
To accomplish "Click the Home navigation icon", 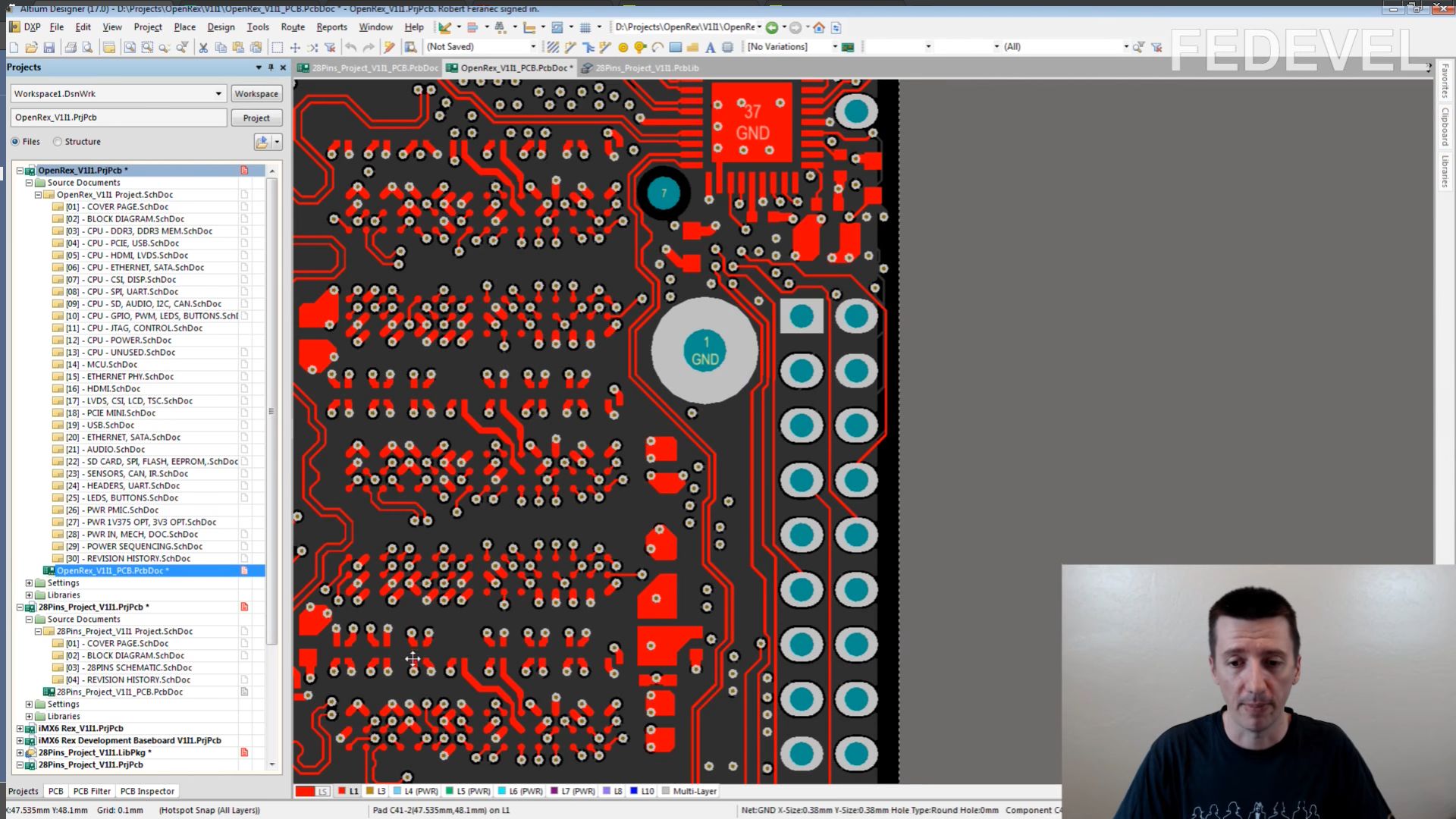I will 819,27.
